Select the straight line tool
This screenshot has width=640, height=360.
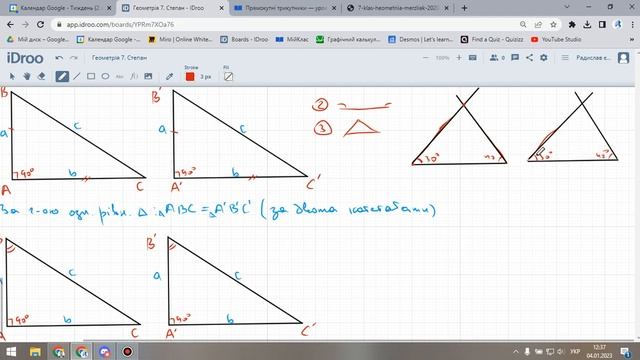(77, 76)
